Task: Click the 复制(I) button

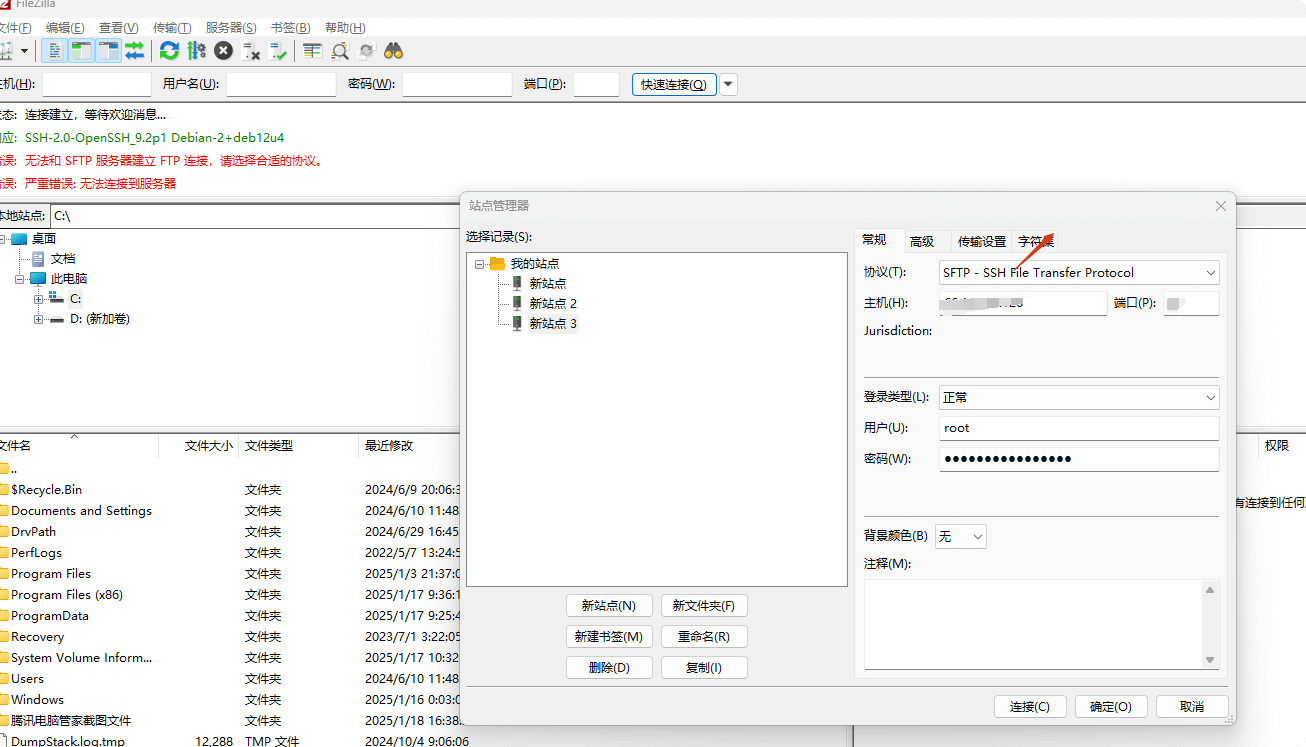Action: (704, 668)
